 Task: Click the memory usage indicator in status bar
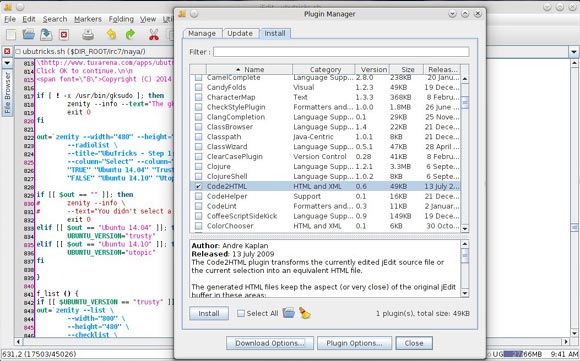click(x=522, y=354)
